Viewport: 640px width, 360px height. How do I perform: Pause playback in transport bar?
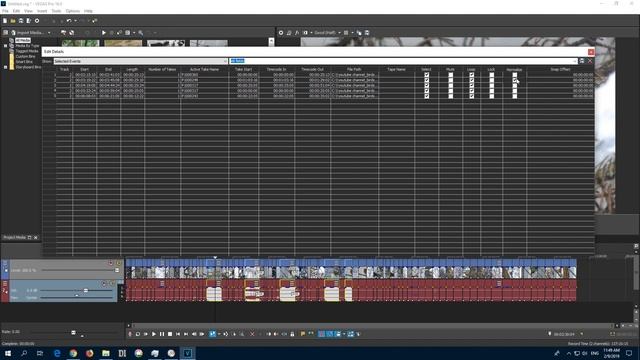162,334
